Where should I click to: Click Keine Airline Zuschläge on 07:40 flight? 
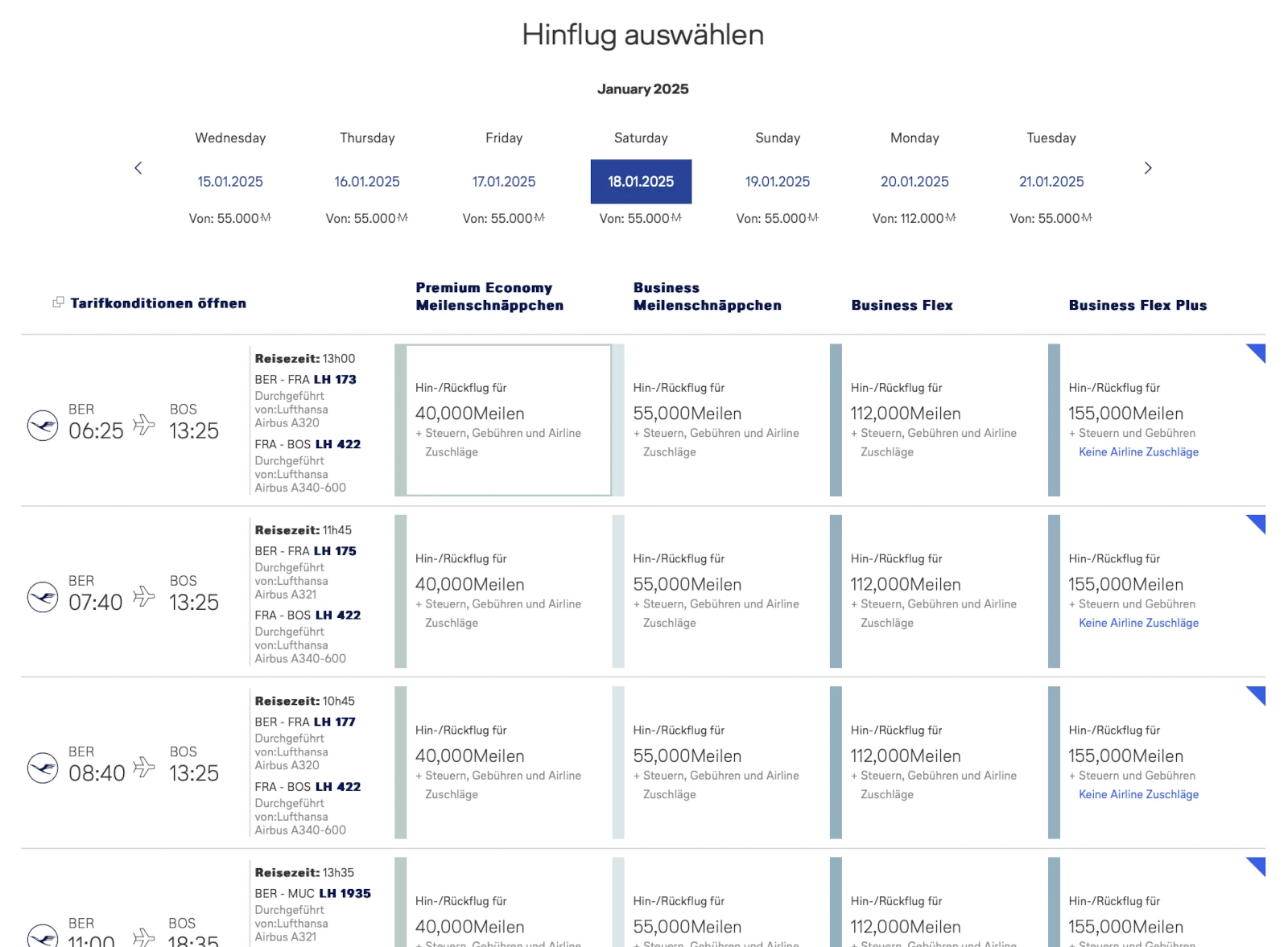pos(1138,623)
